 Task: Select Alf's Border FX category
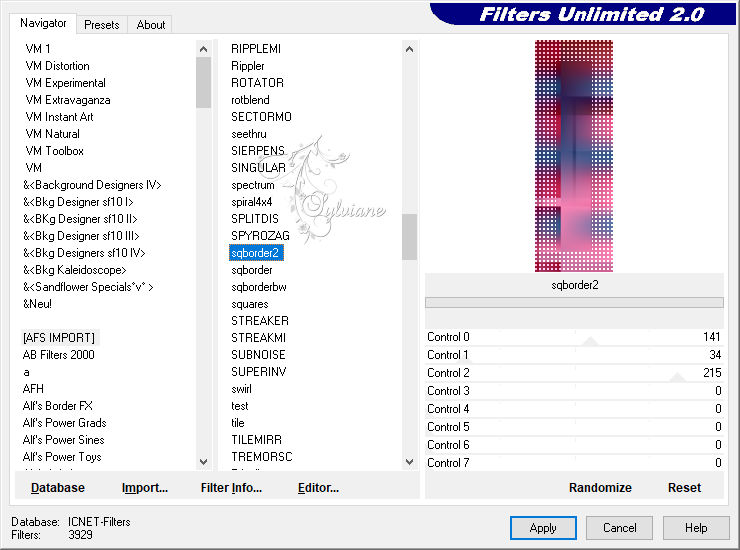(57, 406)
